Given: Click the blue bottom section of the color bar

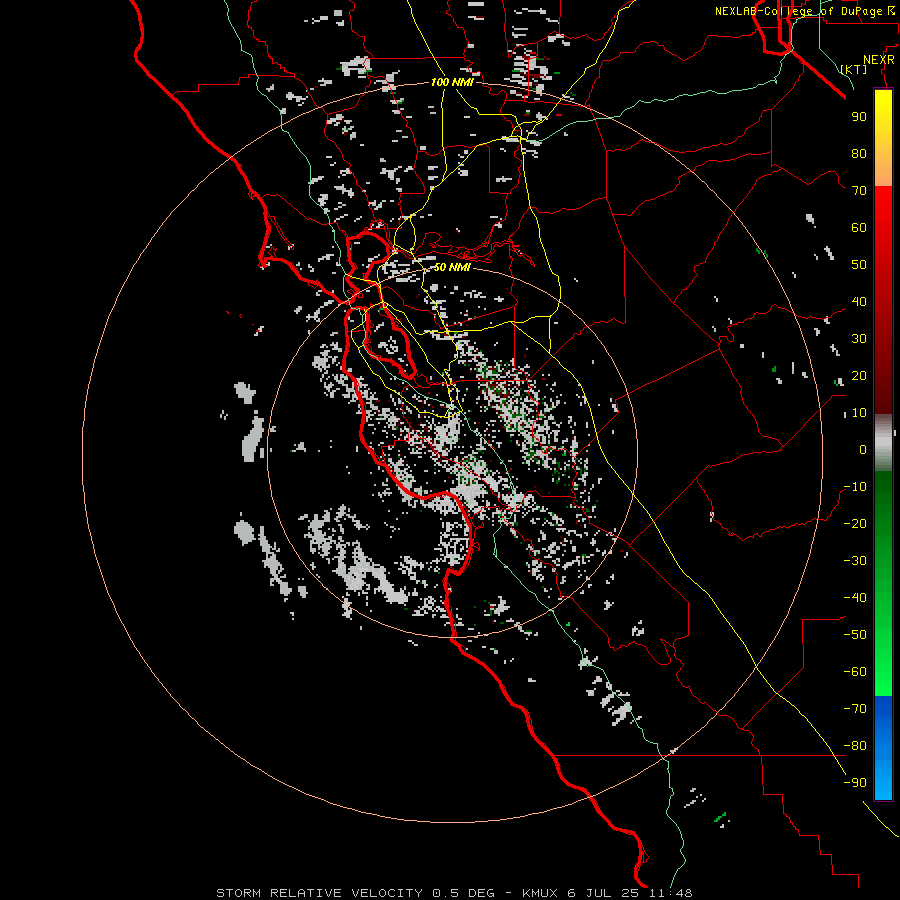Looking at the screenshot, I should pos(883,748).
